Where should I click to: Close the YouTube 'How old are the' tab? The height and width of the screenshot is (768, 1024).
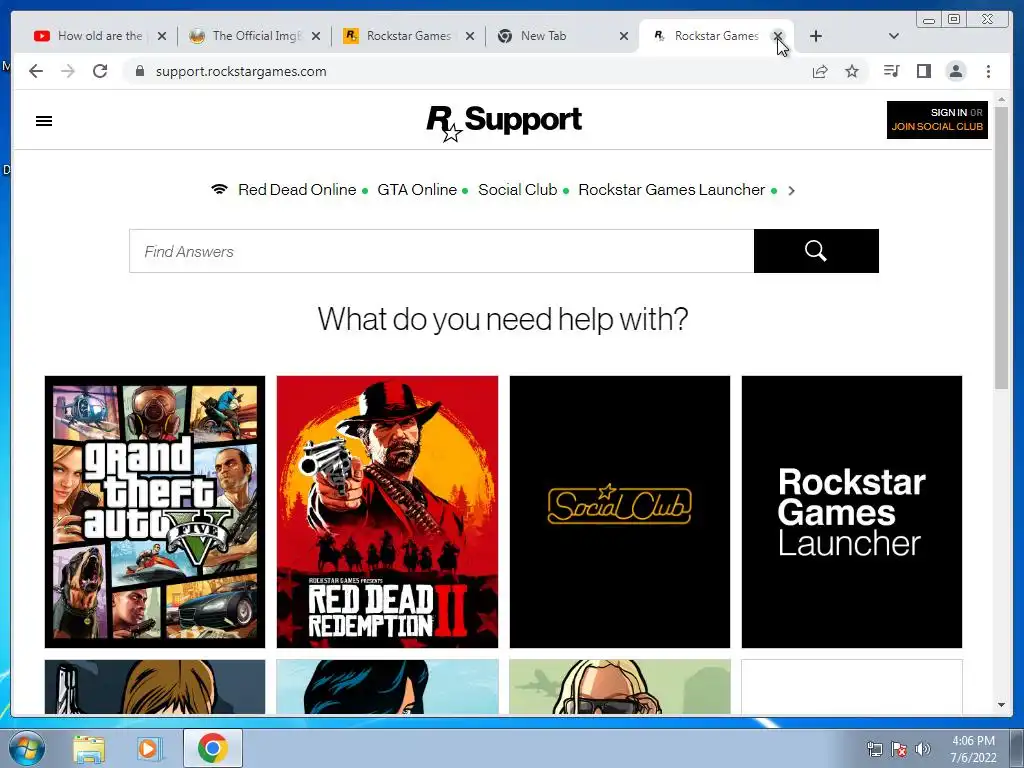point(162,36)
